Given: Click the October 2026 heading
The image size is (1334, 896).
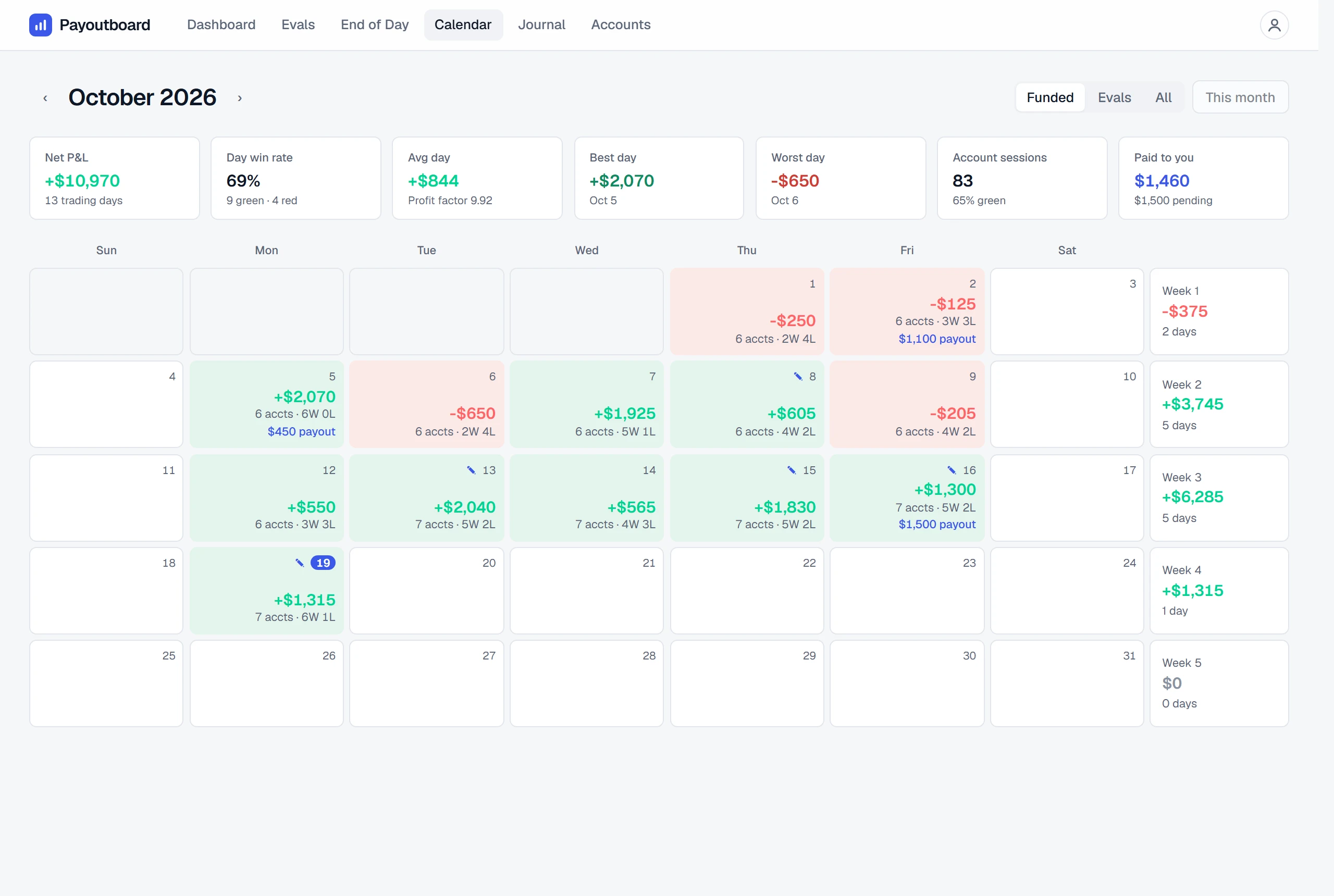Looking at the screenshot, I should 142,97.
